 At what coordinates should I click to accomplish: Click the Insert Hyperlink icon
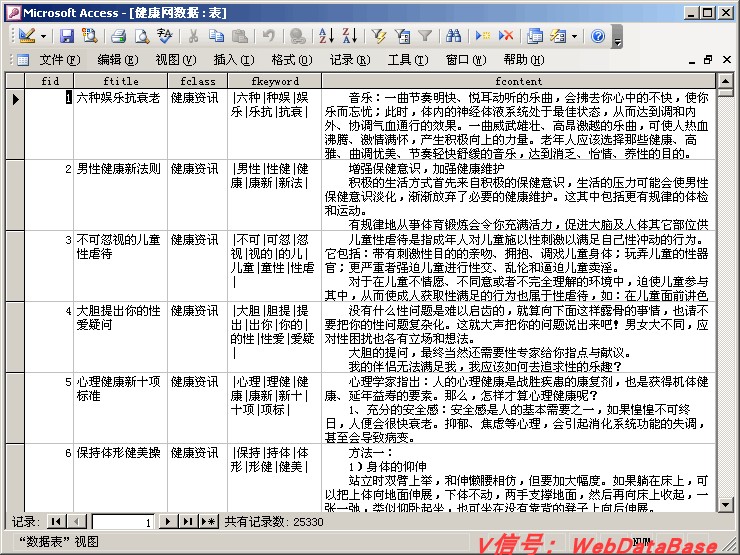tap(297, 36)
